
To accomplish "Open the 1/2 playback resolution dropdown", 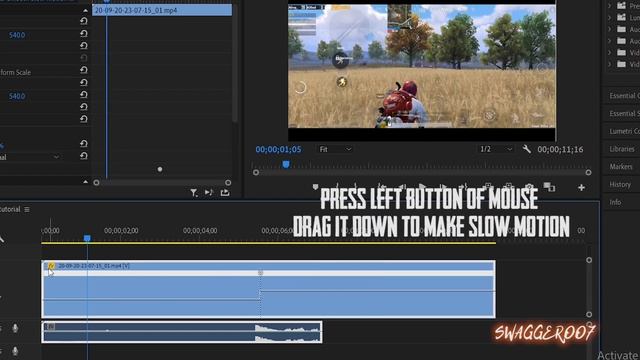I will coord(496,149).
